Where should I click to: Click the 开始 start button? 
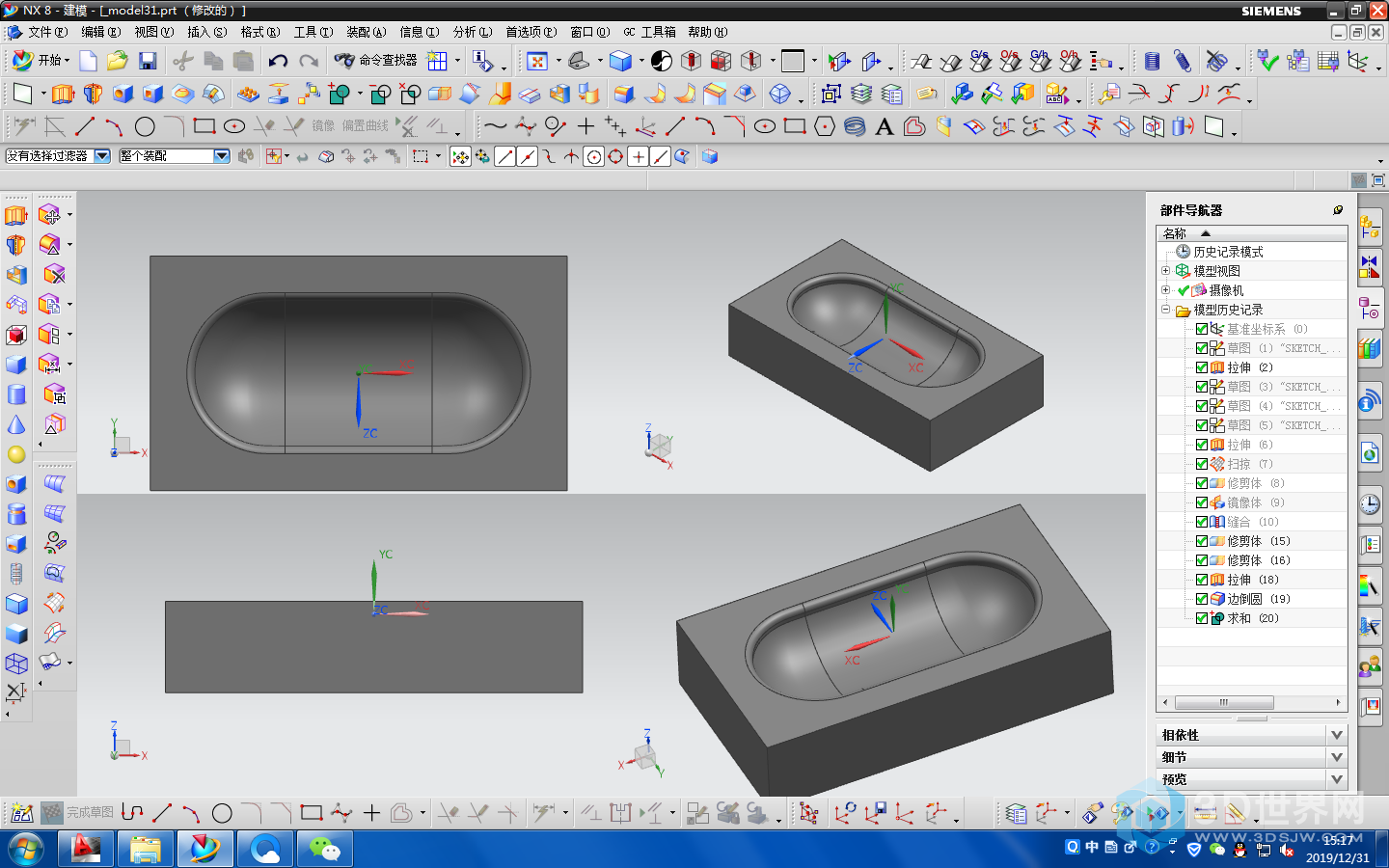[40, 60]
